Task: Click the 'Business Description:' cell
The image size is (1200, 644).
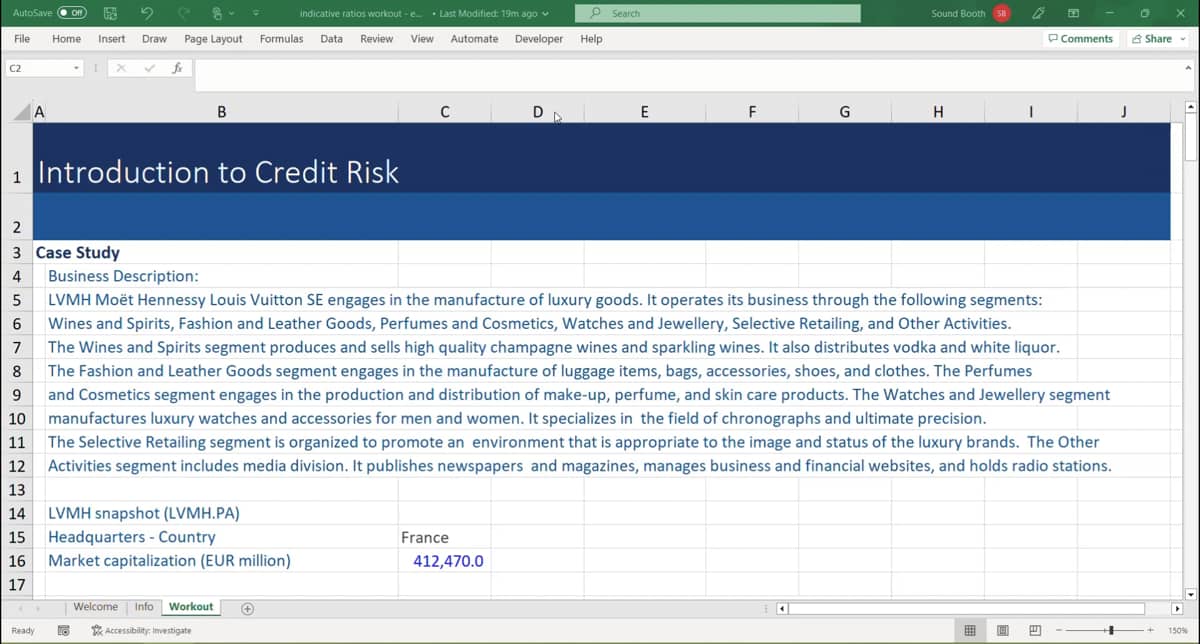Action: (123, 276)
